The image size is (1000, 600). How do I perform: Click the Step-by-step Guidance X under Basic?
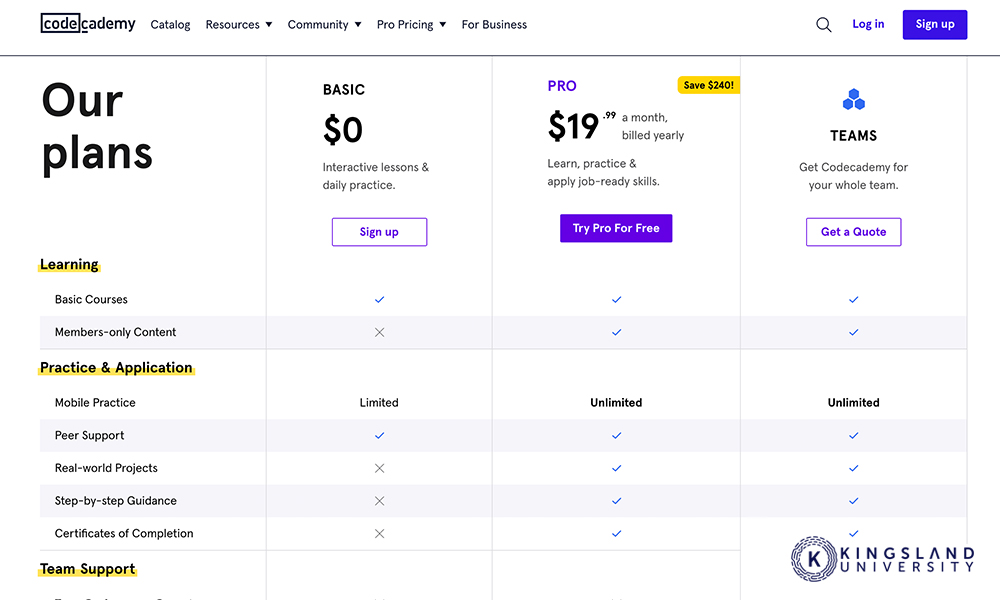[x=379, y=501]
